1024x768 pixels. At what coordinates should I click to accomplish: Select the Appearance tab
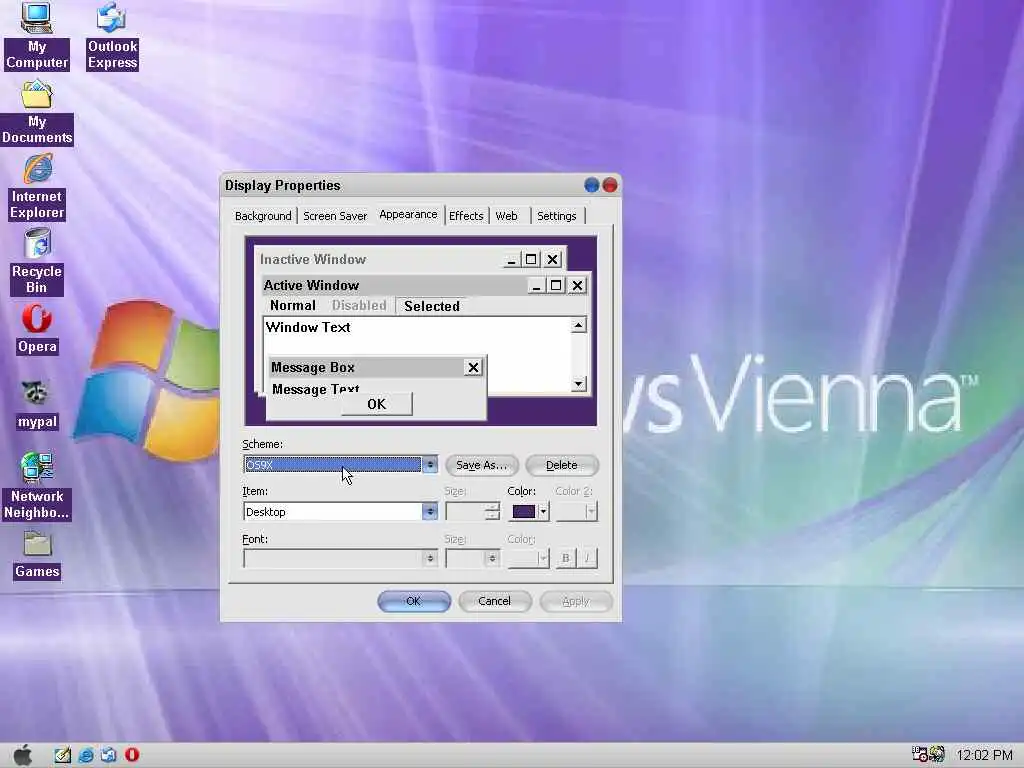pos(408,215)
